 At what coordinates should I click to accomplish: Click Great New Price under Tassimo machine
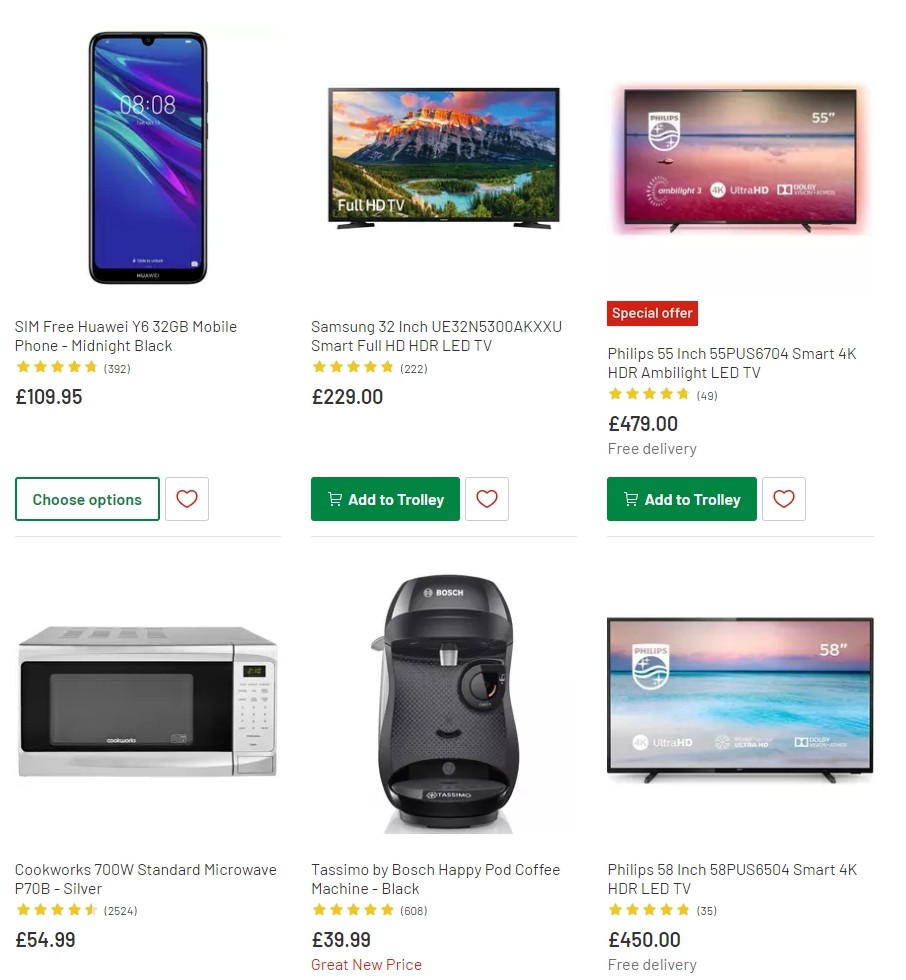point(366,964)
